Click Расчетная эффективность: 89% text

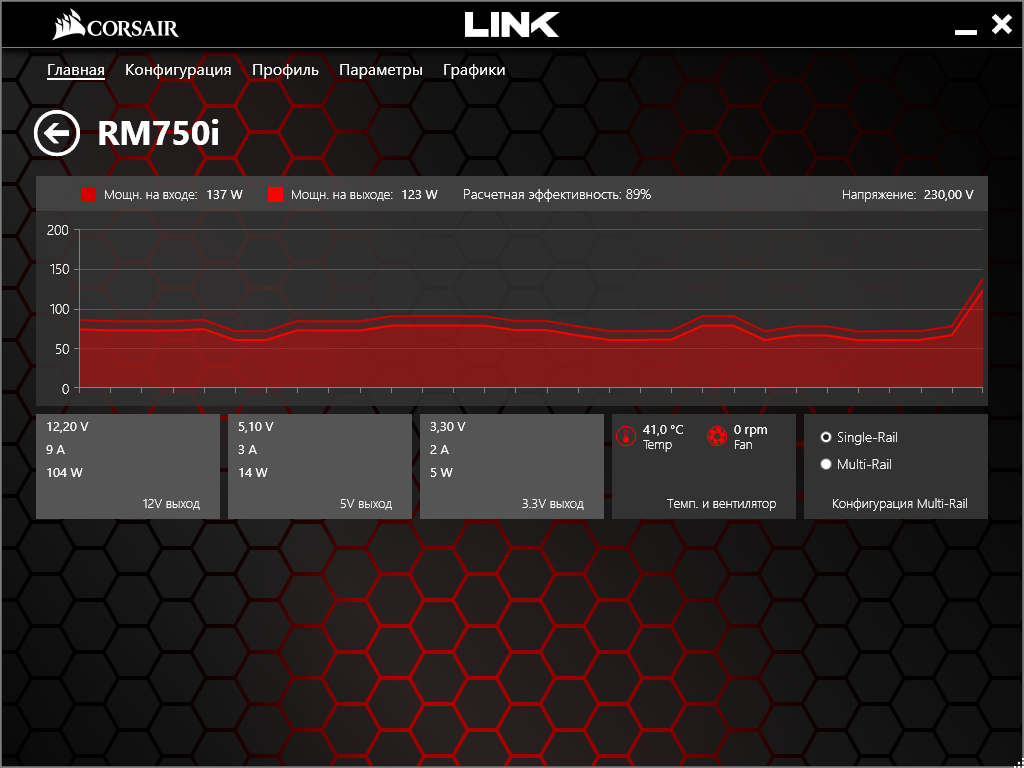click(x=557, y=195)
